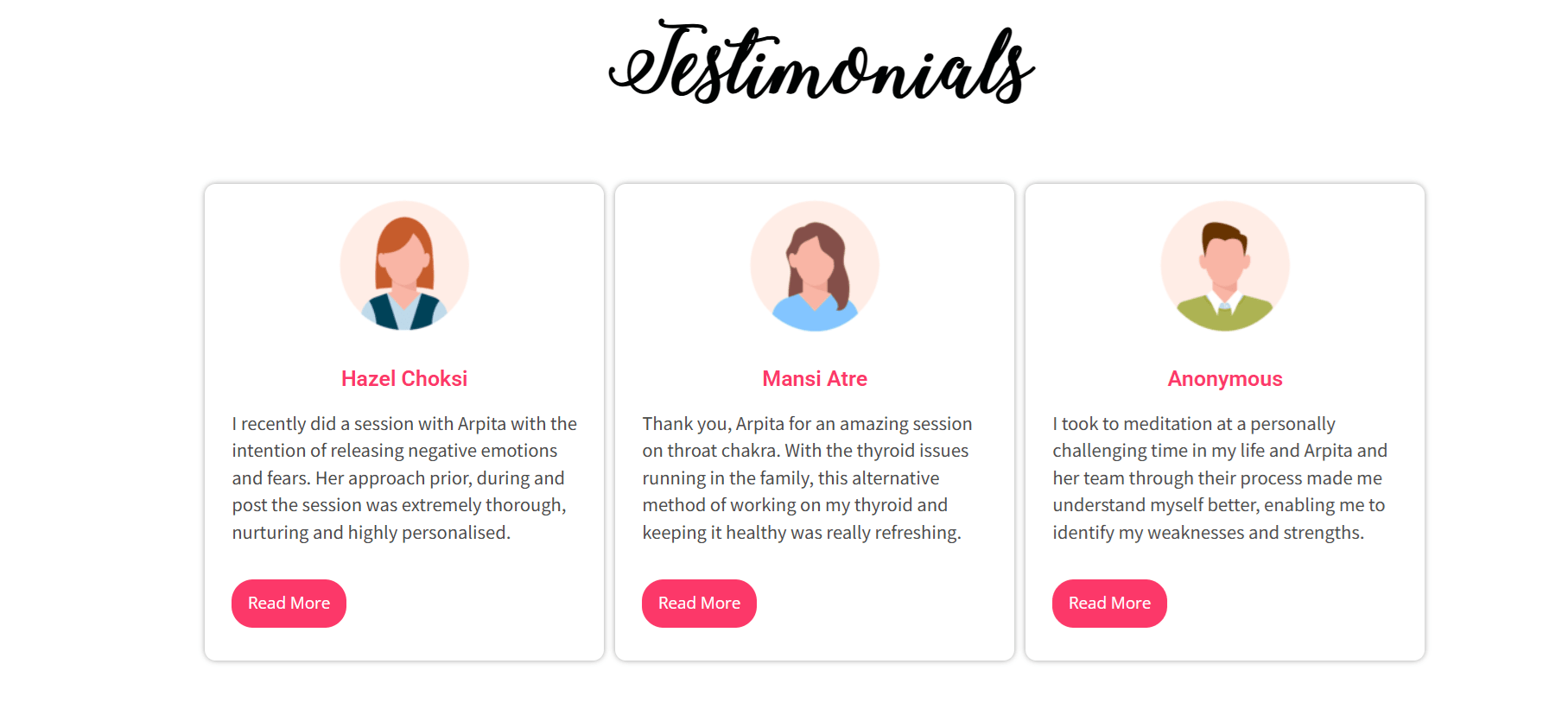Image resolution: width=1568 pixels, height=702 pixels.
Task: Select the Mansi Atre name heading
Action: pos(815,379)
